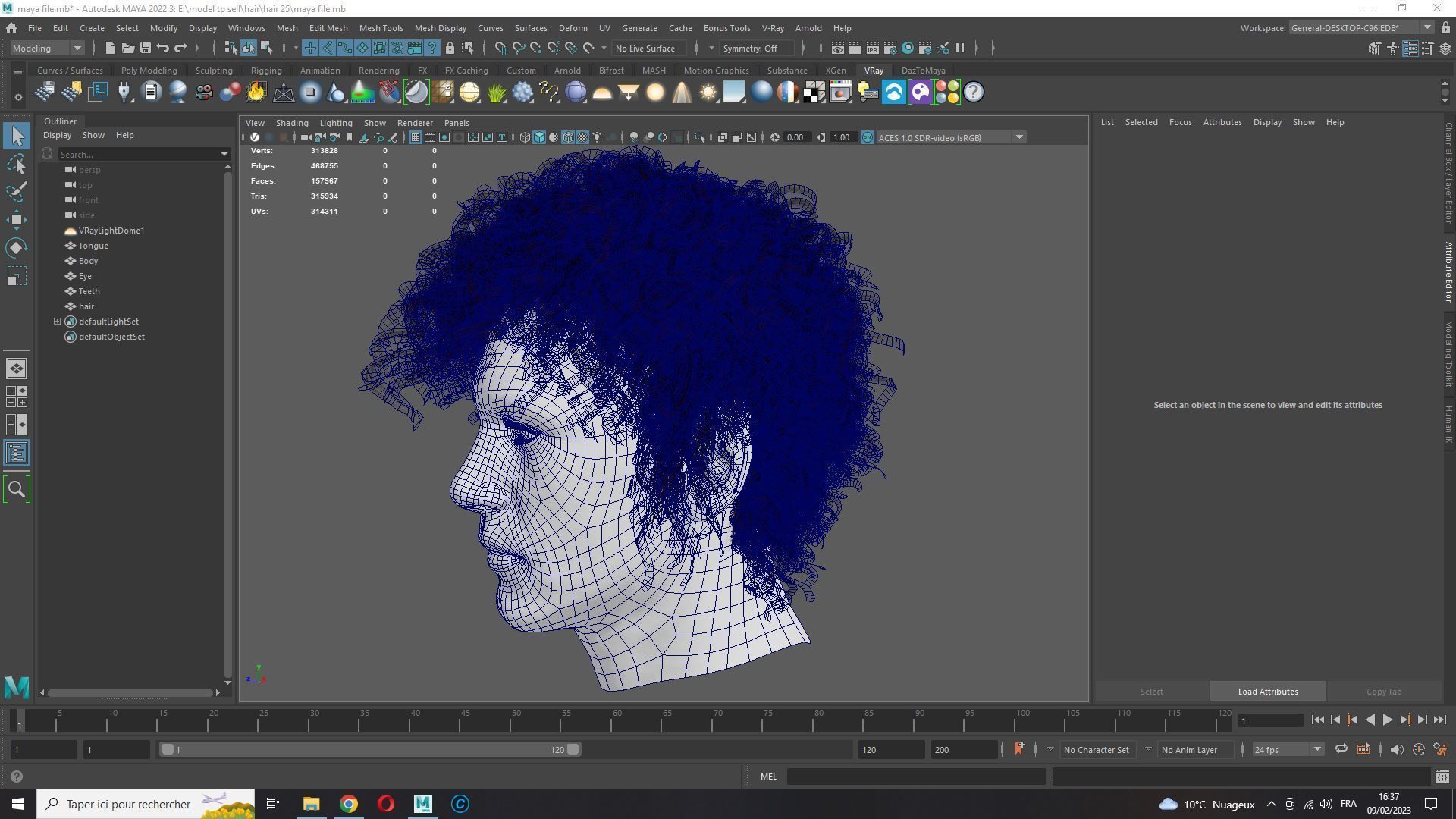Image resolution: width=1456 pixels, height=819 pixels.
Task: Click the Open Scene folder icon
Action: click(127, 49)
